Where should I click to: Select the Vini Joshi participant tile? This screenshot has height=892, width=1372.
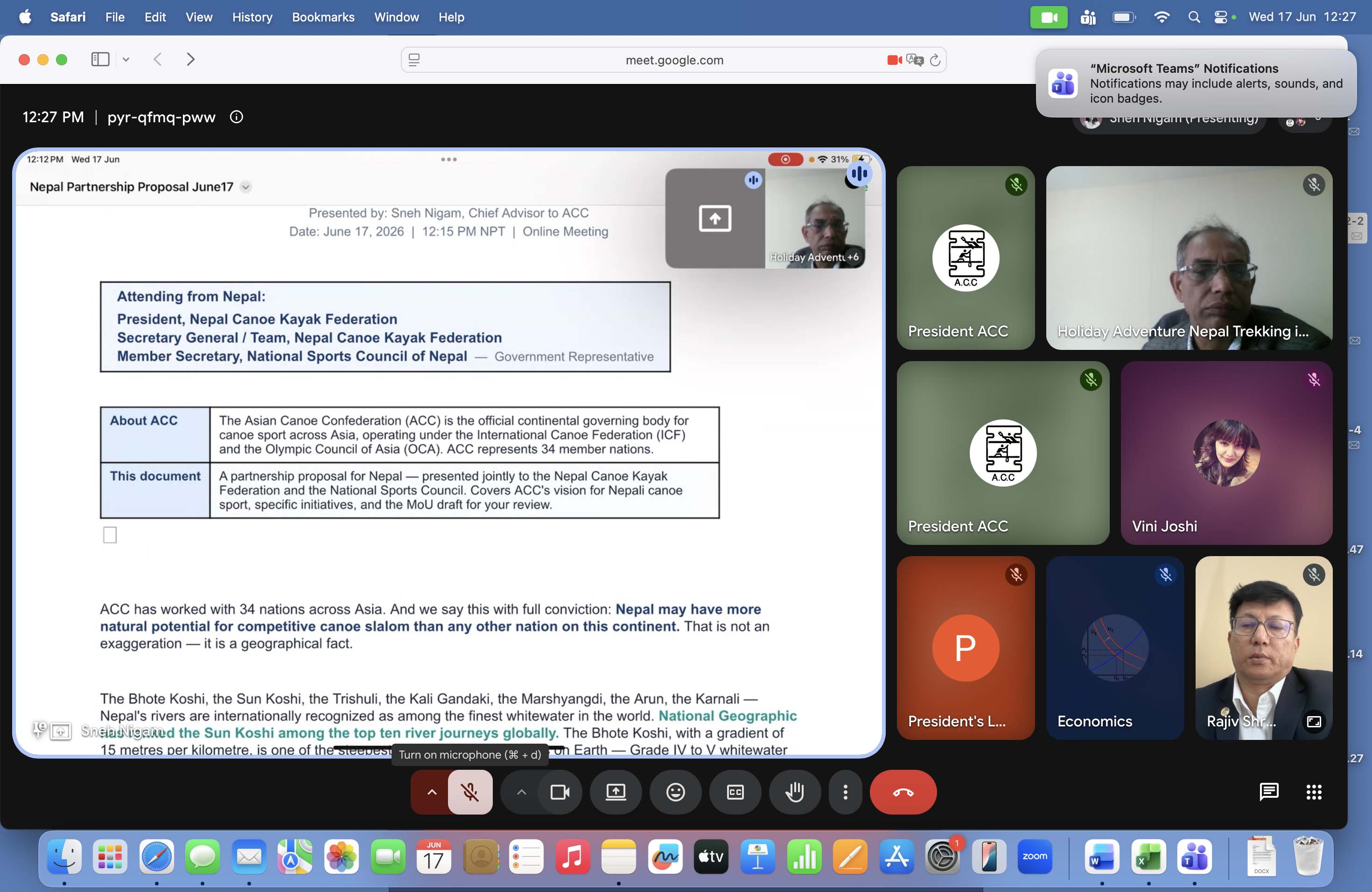[1226, 453]
